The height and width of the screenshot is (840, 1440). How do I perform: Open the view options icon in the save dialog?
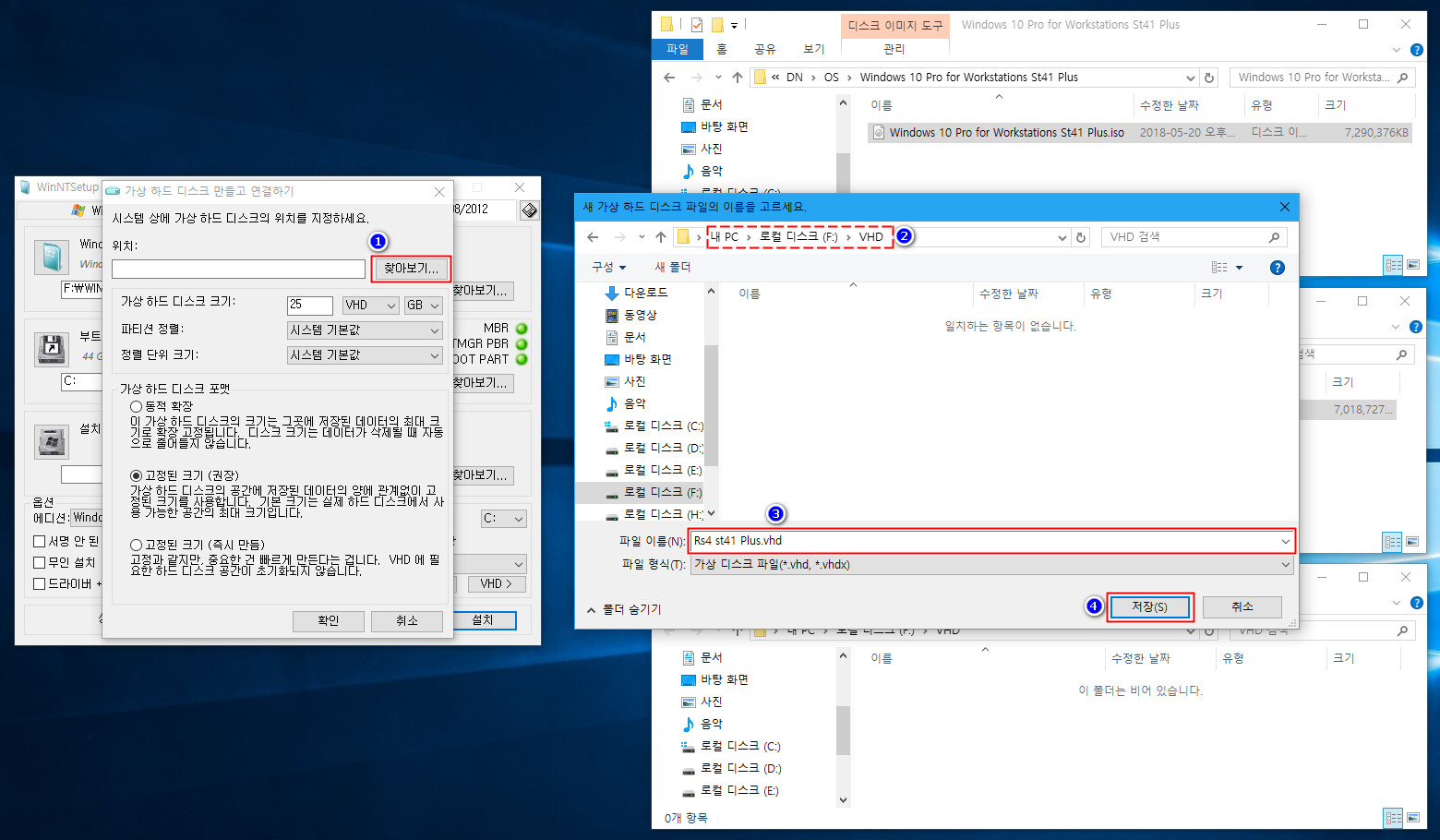1219,268
